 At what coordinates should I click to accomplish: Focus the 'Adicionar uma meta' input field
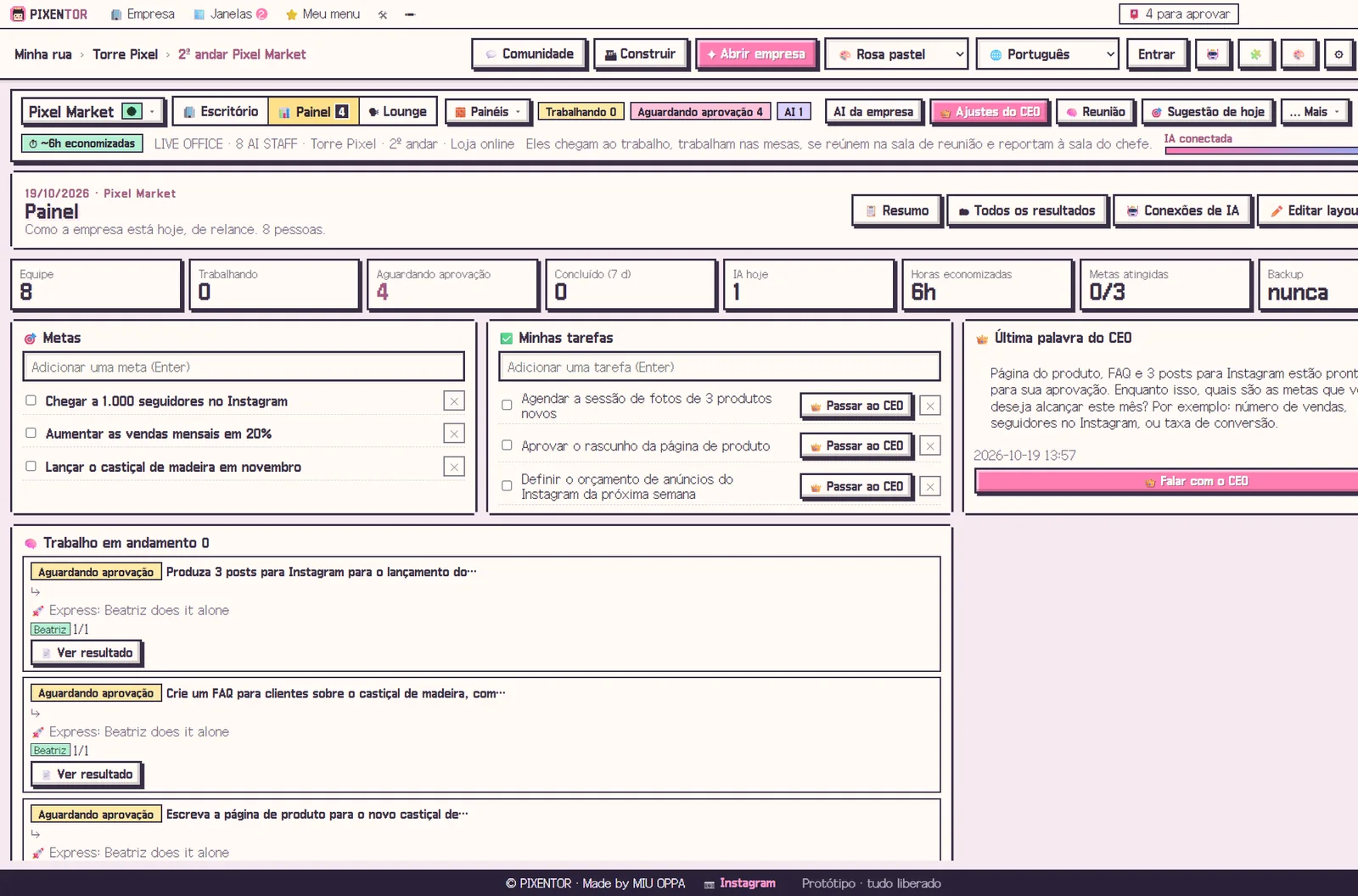(244, 367)
